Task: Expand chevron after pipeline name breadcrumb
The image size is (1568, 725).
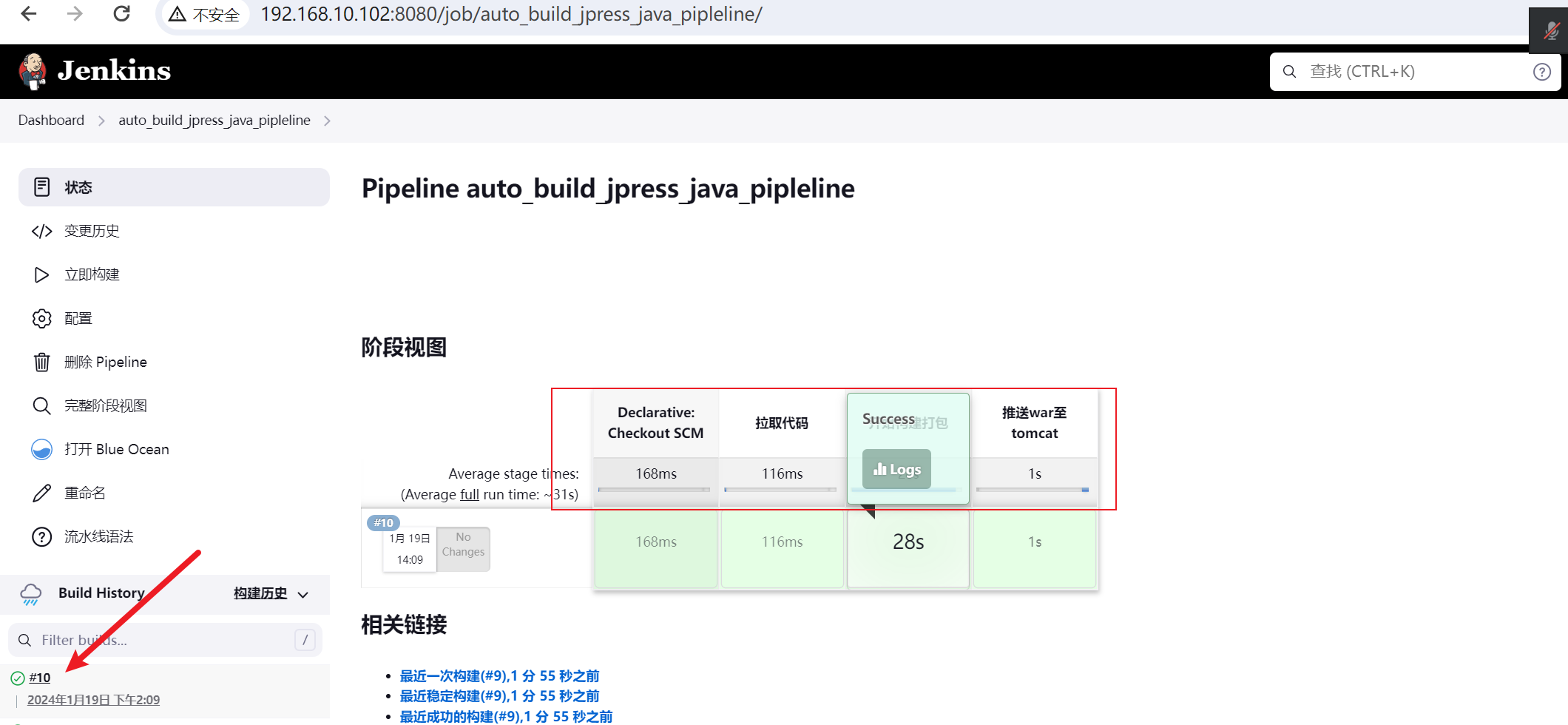Action: pyautogui.click(x=327, y=121)
